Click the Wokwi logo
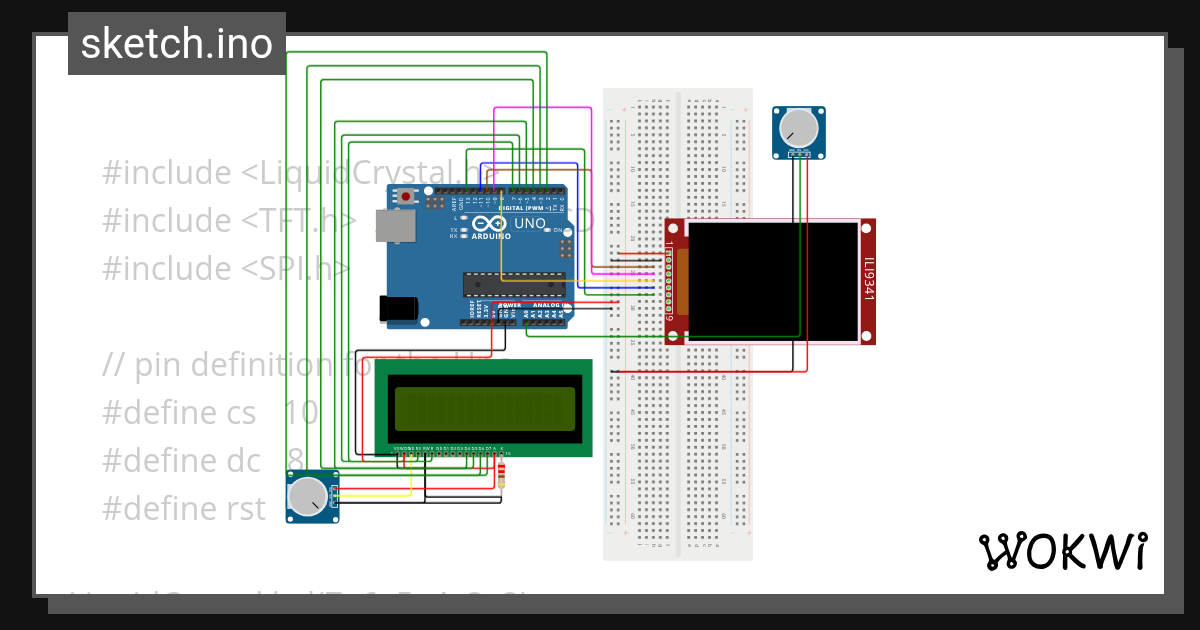The width and height of the screenshot is (1200, 630). click(1063, 548)
